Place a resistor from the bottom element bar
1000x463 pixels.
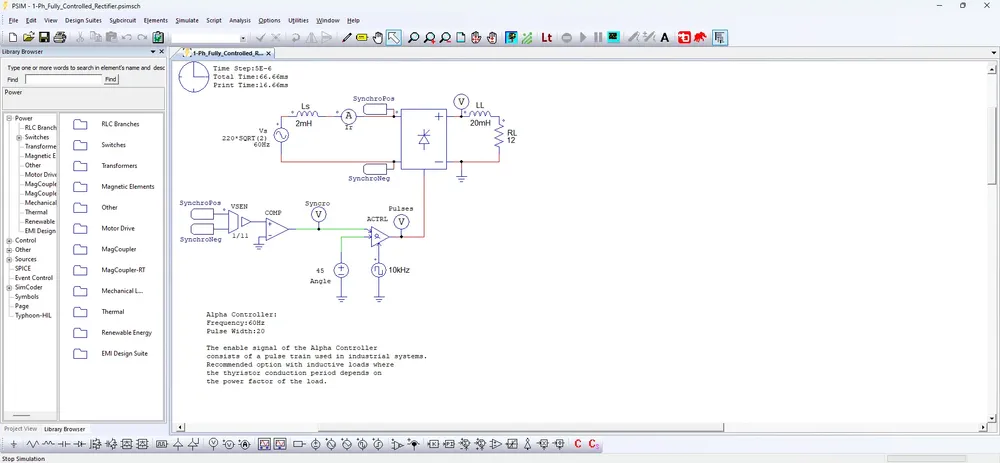coord(33,444)
